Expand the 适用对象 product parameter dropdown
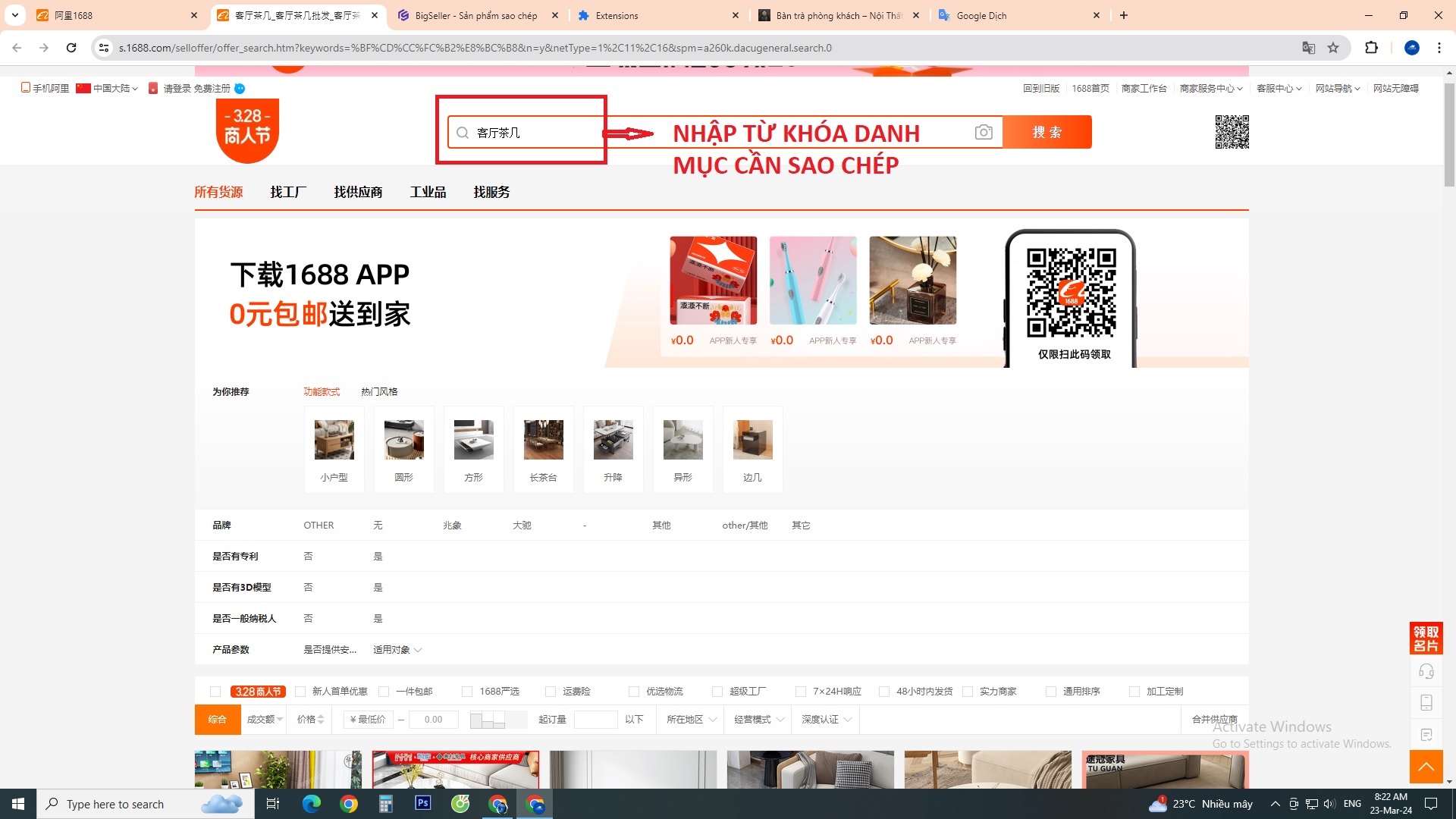 click(397, 650)
